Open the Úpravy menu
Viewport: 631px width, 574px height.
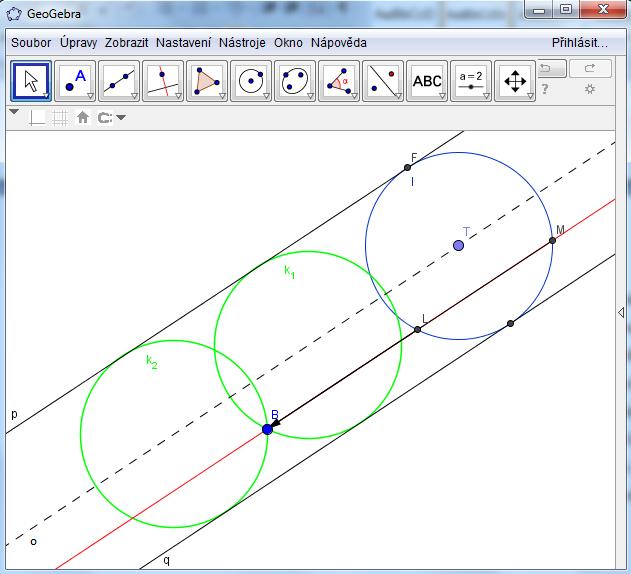click(x=78, y=43)
